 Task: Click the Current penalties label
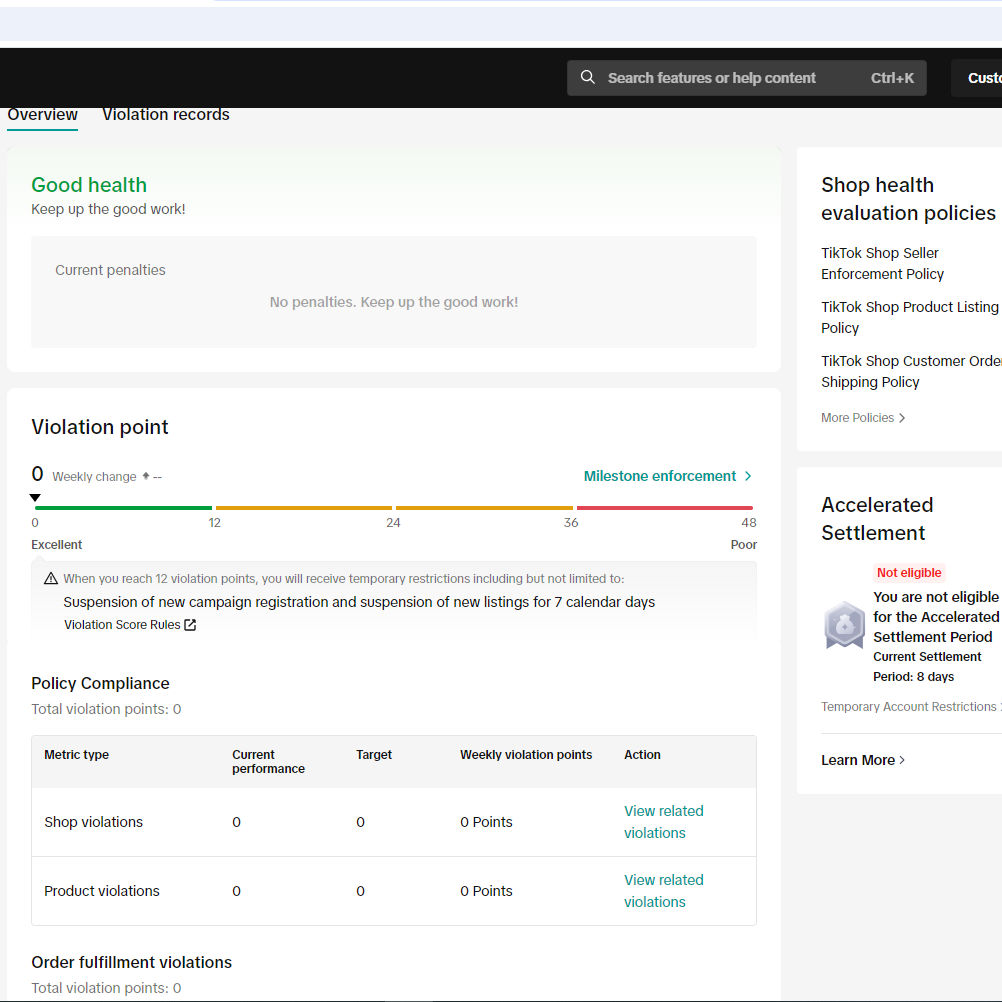point(110,270)
